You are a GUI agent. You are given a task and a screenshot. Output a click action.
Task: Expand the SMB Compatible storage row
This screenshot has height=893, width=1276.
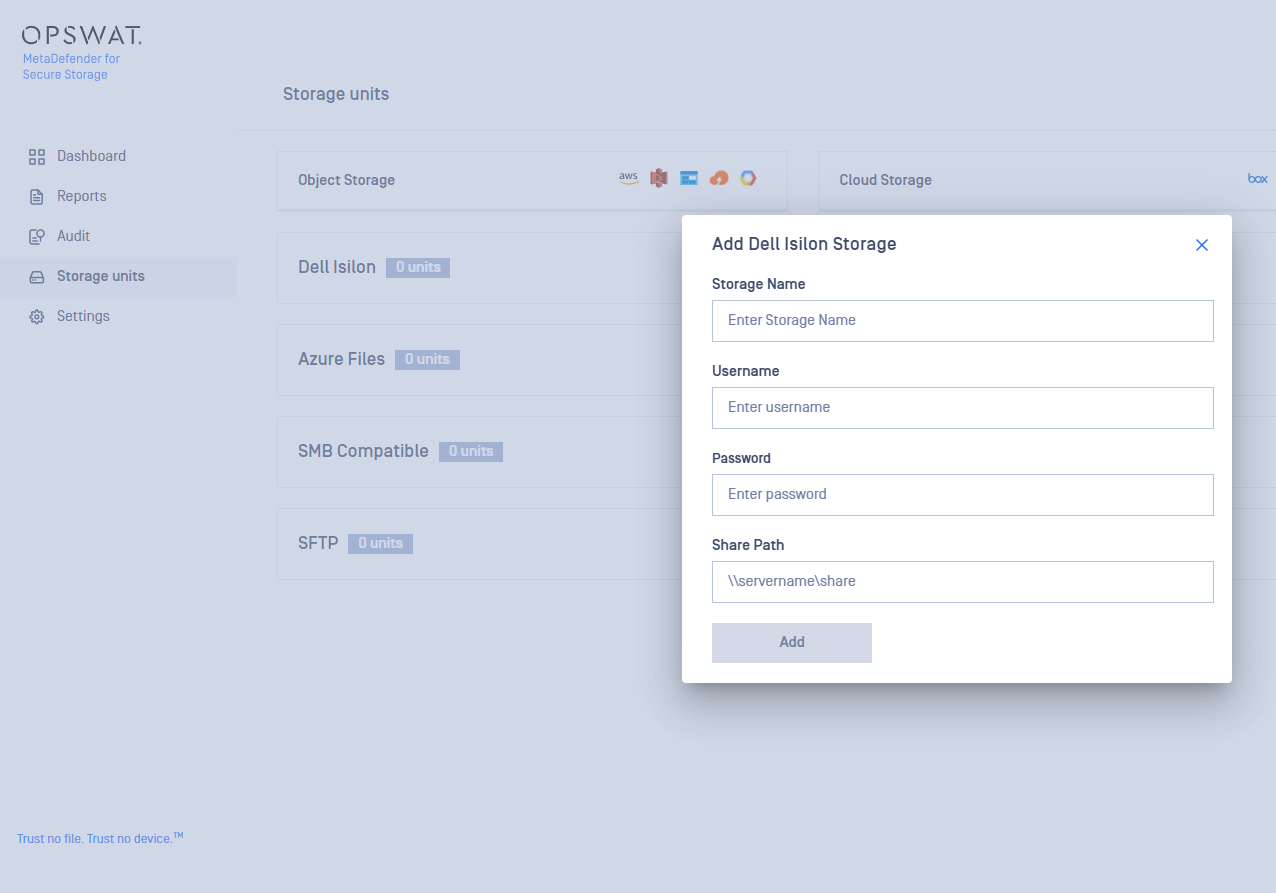tap(479, 452)
